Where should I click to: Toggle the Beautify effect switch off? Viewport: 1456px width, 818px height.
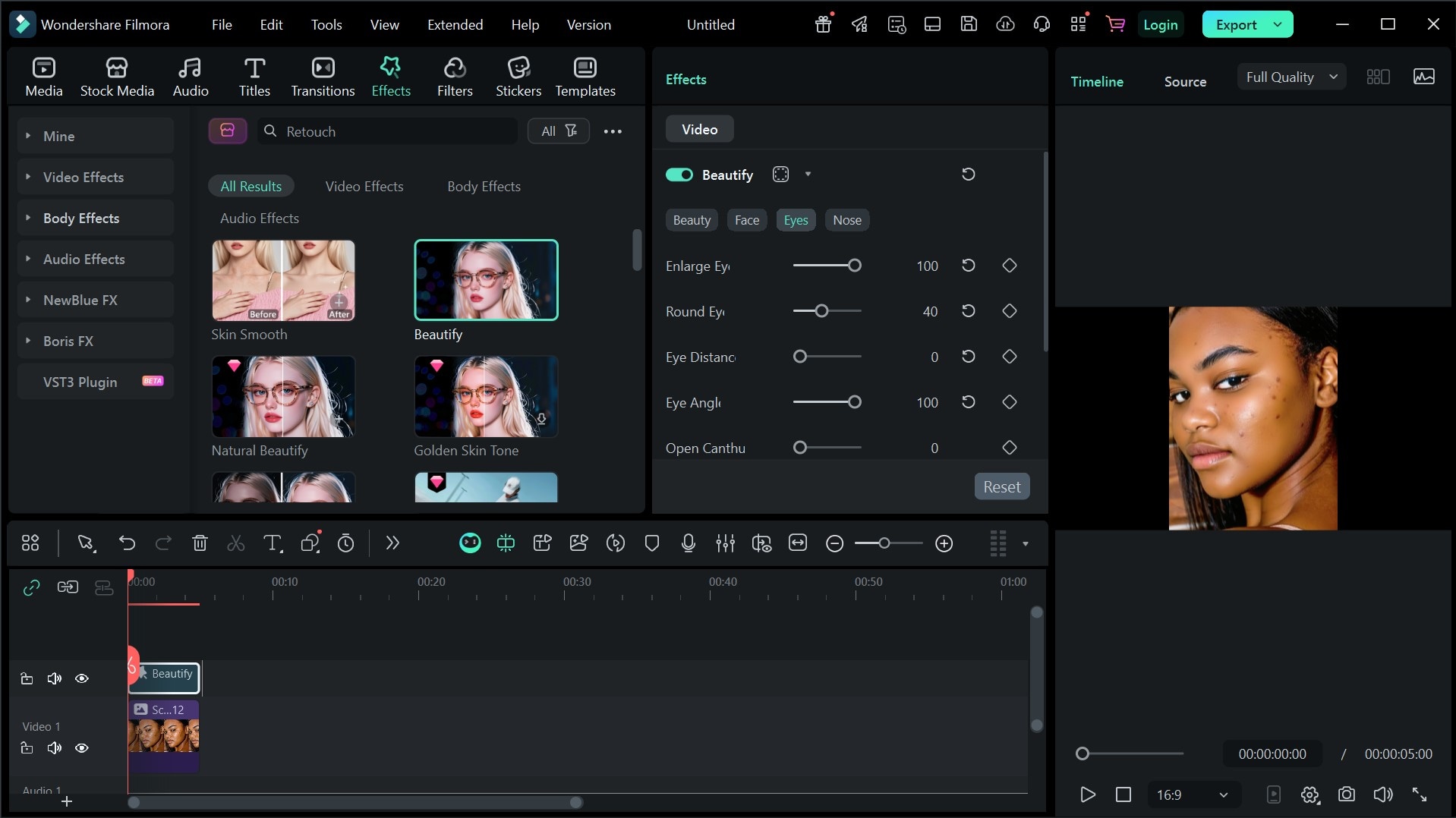(x=679, y=175)
